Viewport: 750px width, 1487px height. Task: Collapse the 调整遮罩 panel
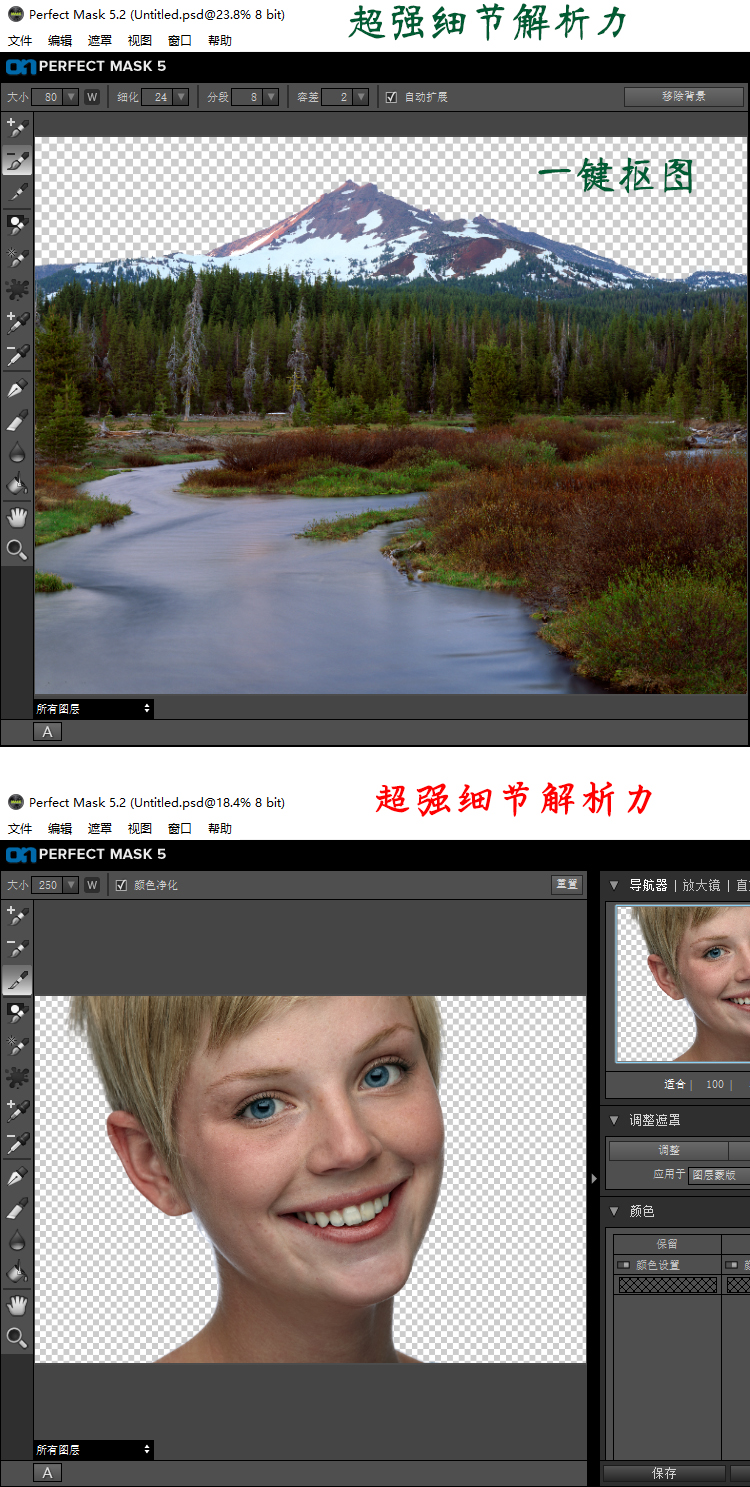pyautogui.click(x=614, y=1120)
